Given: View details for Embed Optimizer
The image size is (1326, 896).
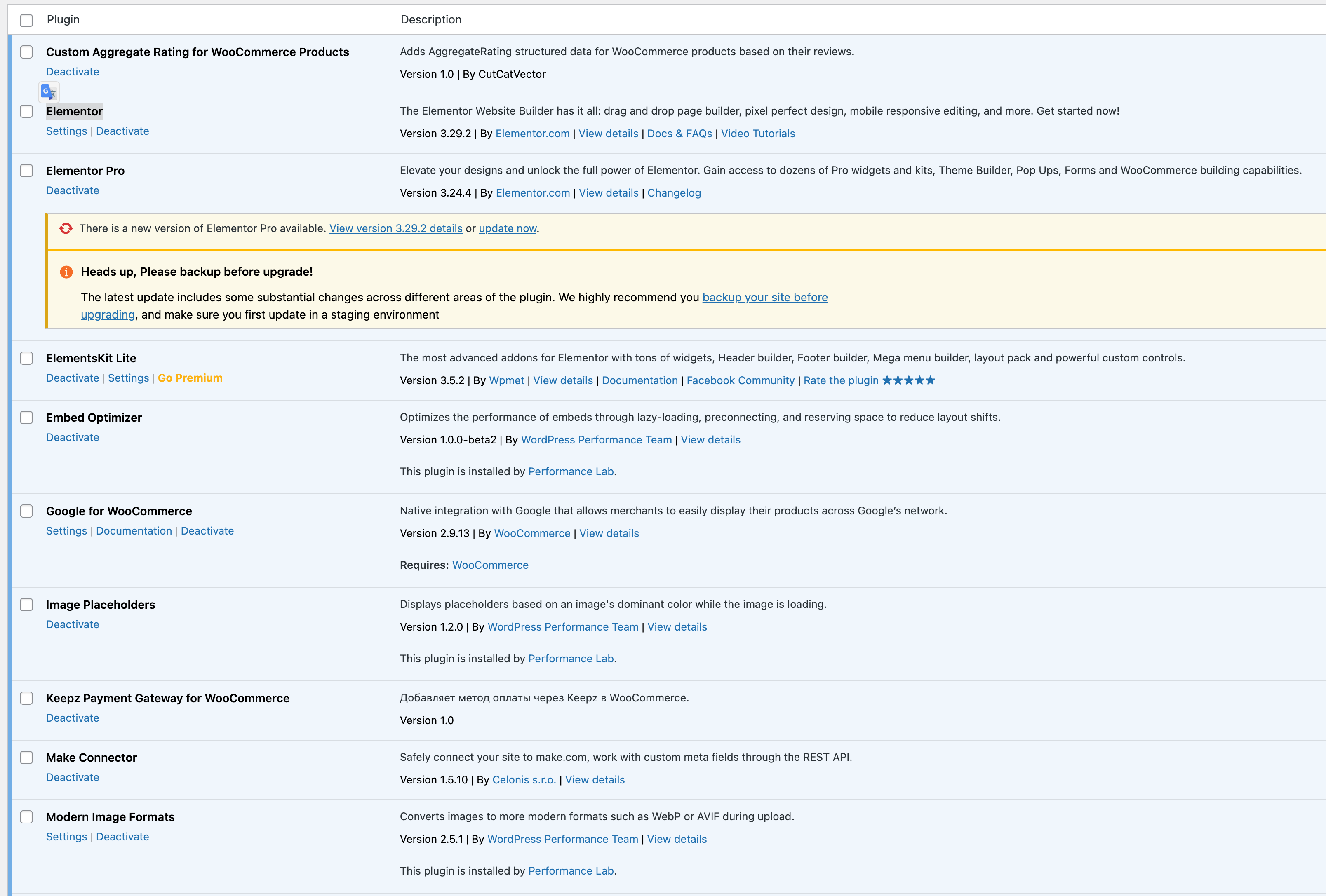Looking at the screenshot, I should pos(710,440).
